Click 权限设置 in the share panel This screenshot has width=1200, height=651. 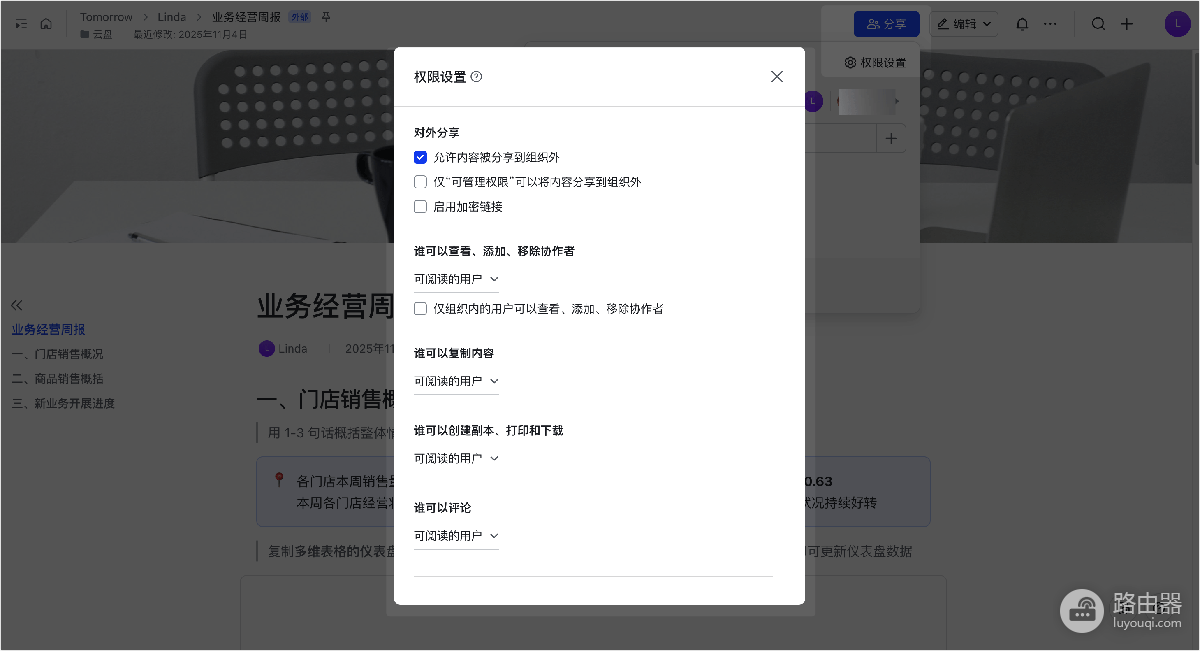click(x=875, y=62)
